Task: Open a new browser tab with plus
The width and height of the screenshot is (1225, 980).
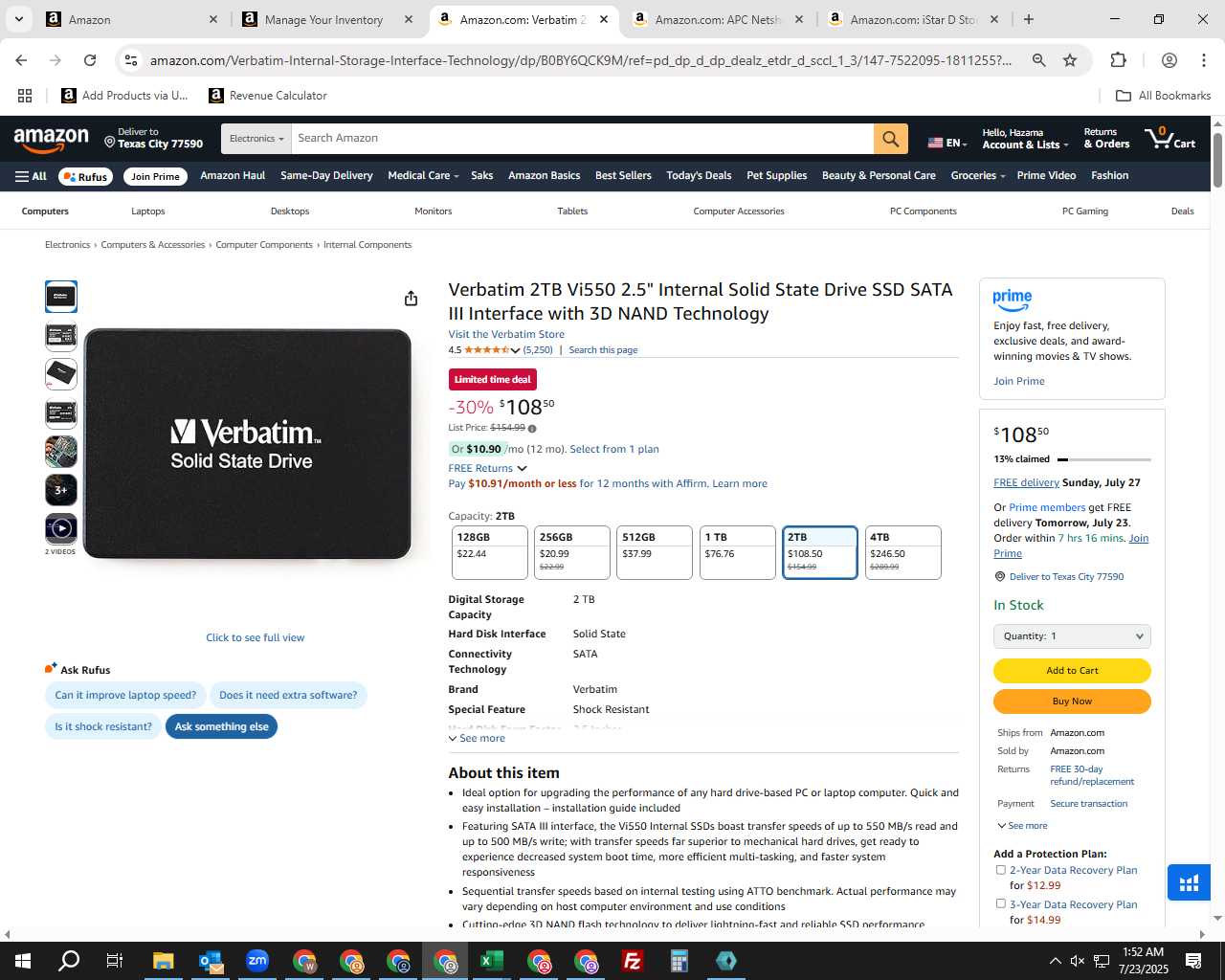Action: (1028, 19)
